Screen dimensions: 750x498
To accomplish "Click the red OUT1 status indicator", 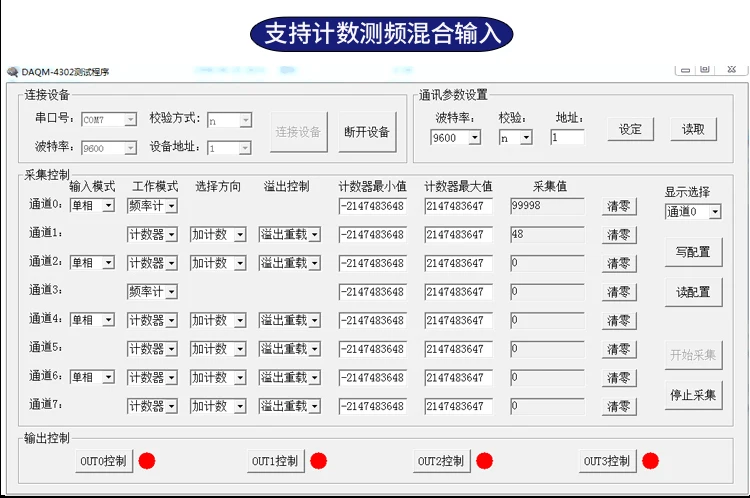I will 319,461.
